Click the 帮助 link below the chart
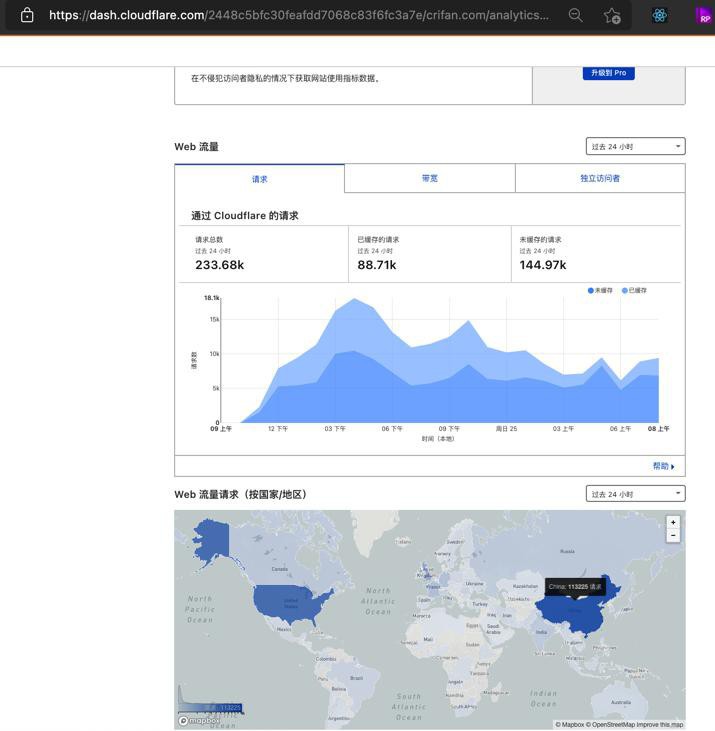Screen dimensions: 715x731 click(x=663, y=466)
